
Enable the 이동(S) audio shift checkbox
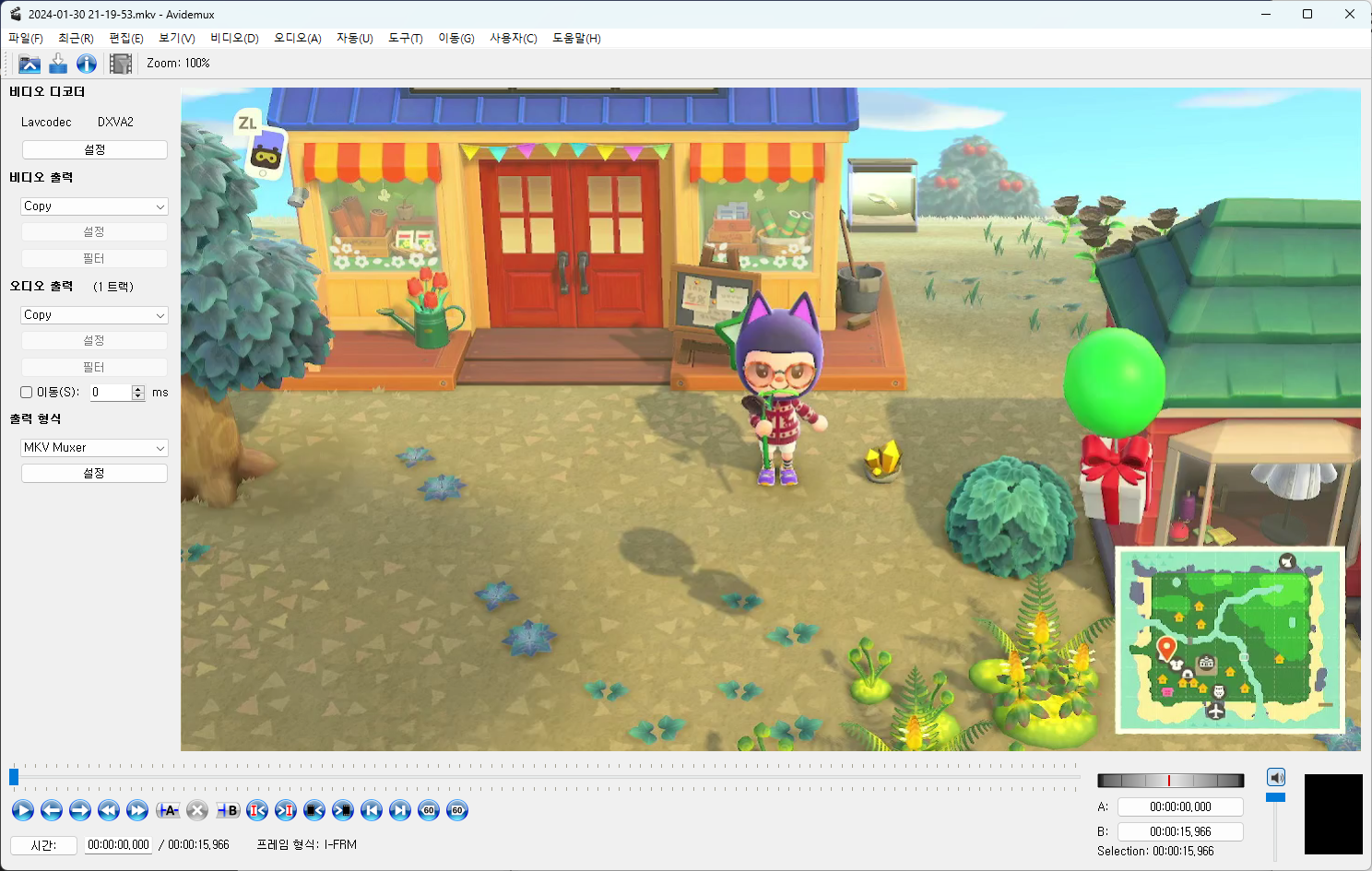27,393
